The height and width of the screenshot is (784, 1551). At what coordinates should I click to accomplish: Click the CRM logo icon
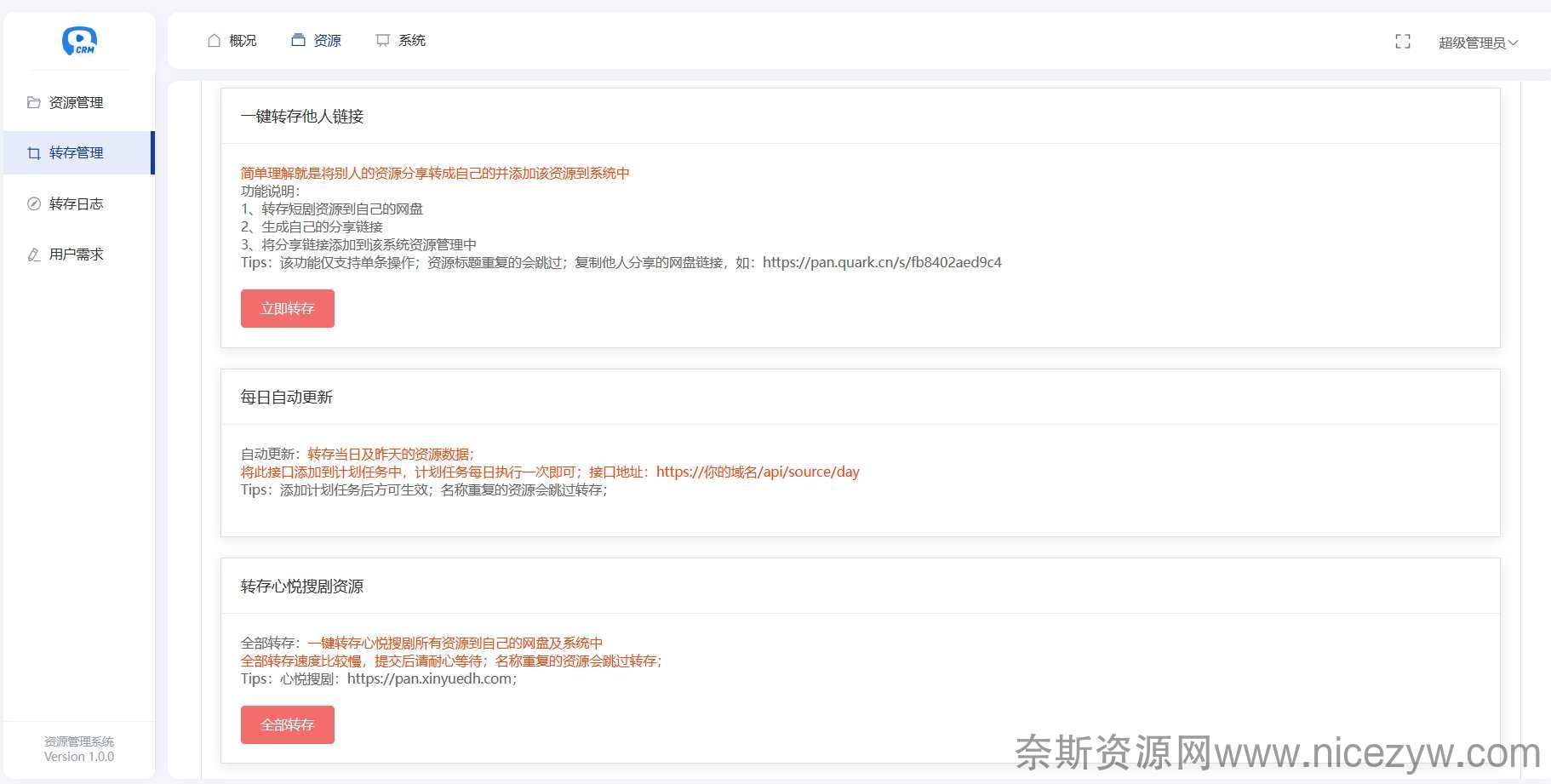coord(79,41)
